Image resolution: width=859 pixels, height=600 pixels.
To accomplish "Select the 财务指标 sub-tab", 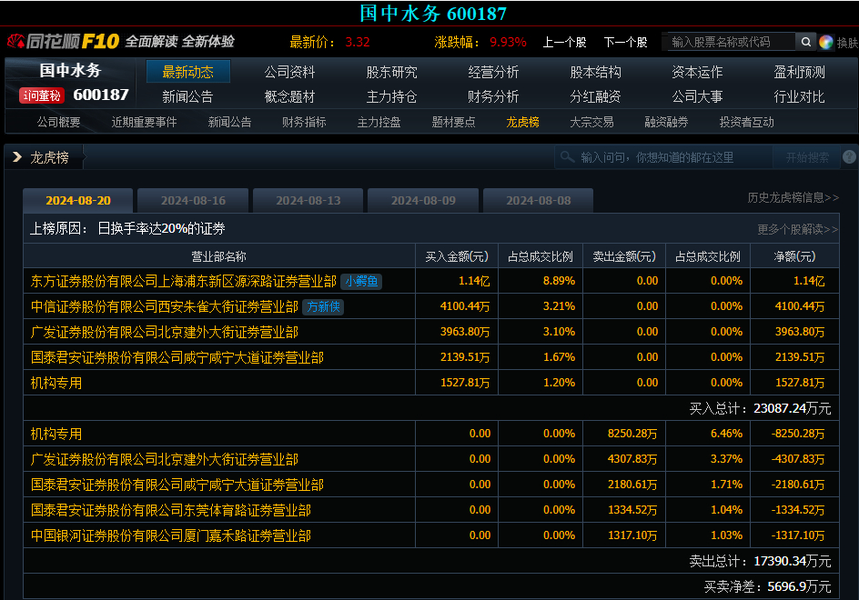I will pyautogui.click(x=304, y=122).
